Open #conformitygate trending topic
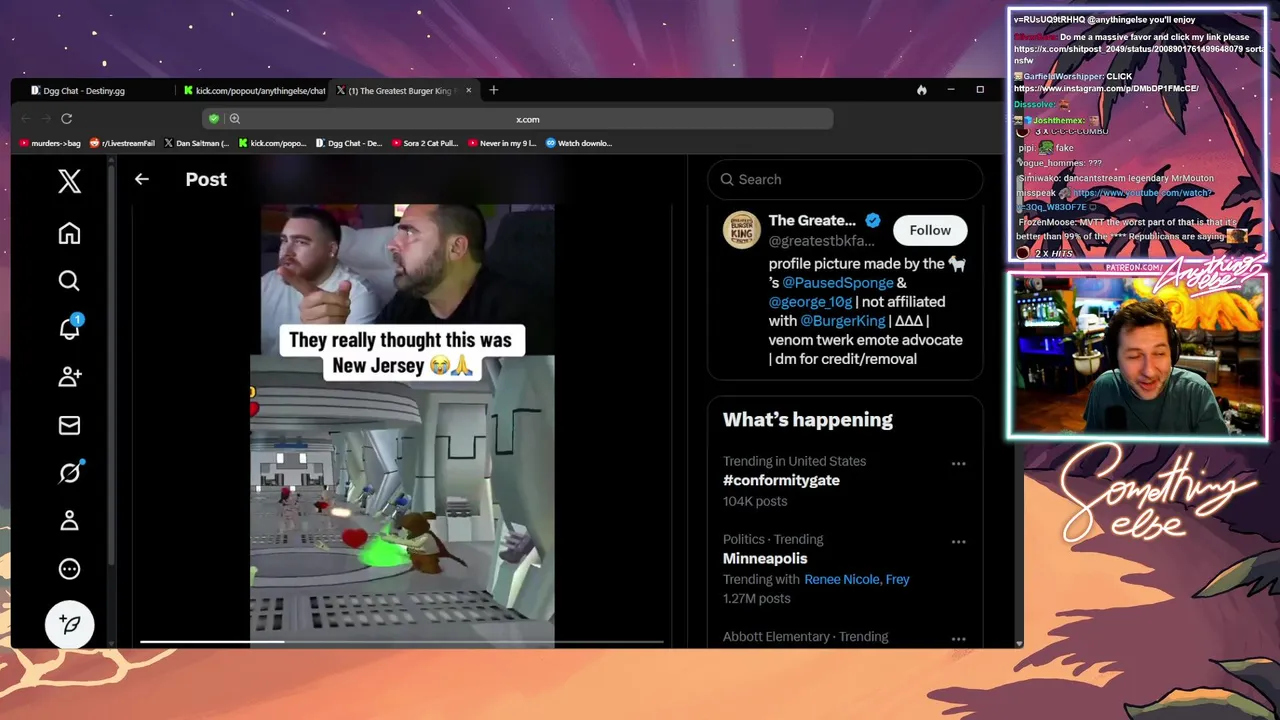Screen dimensions: 1280x720 point(781,480)
